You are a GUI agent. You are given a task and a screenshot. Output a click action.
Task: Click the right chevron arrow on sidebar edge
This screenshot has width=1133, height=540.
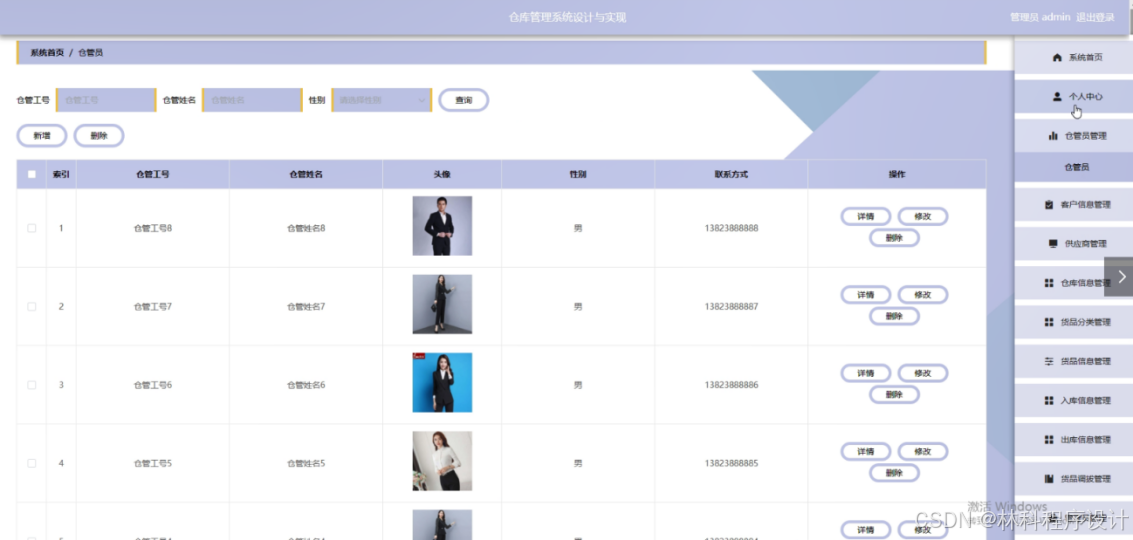[x=1121, y=276]
